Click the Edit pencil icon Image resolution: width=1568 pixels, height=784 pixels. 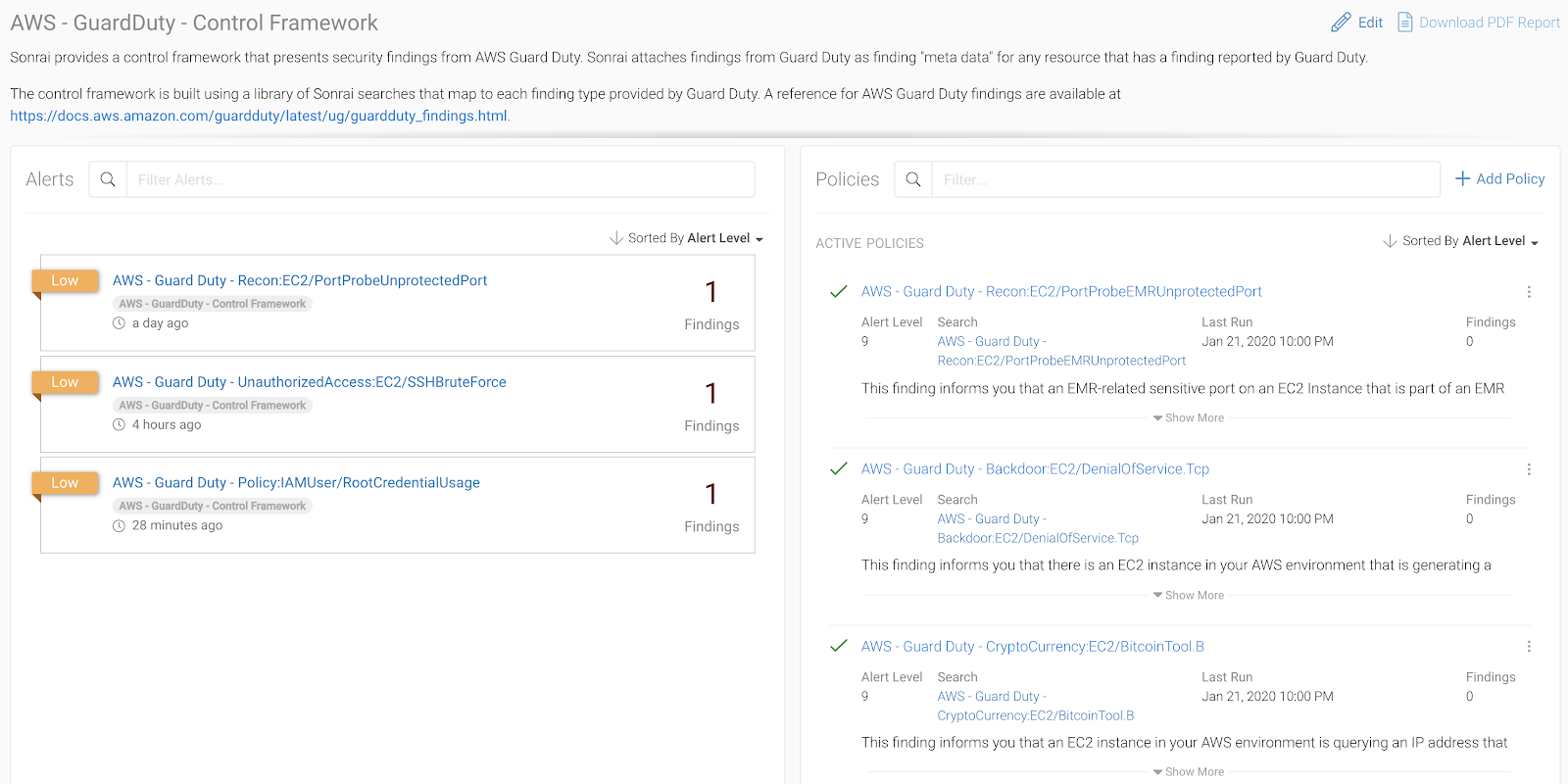point(1341,23)
